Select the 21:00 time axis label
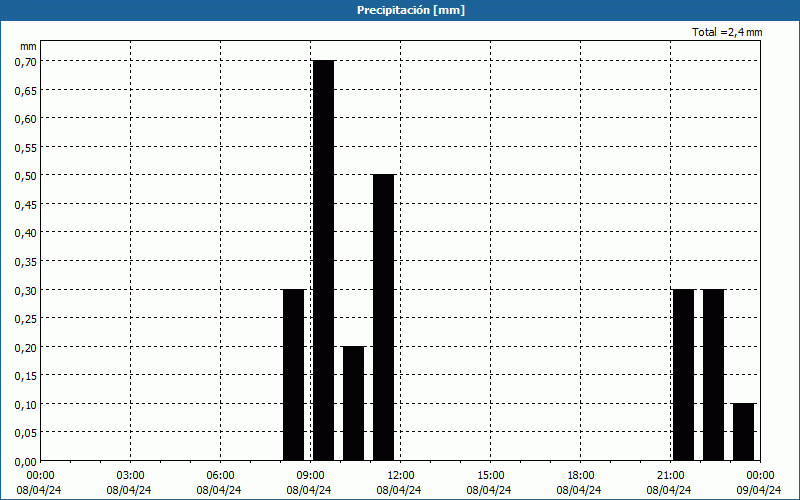The width and height of the screenshot is (800, 500). pyautogui.click(x=670, y=476)
